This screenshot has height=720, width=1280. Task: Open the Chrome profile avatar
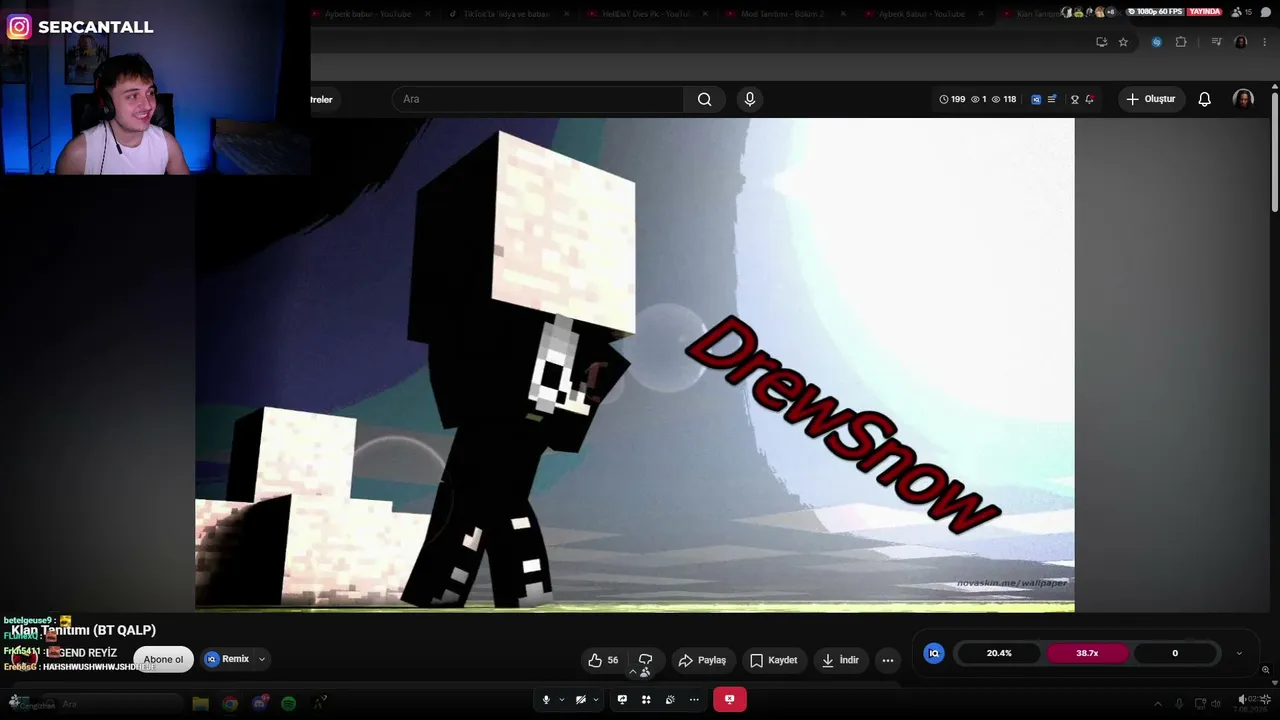(1241, 42)
